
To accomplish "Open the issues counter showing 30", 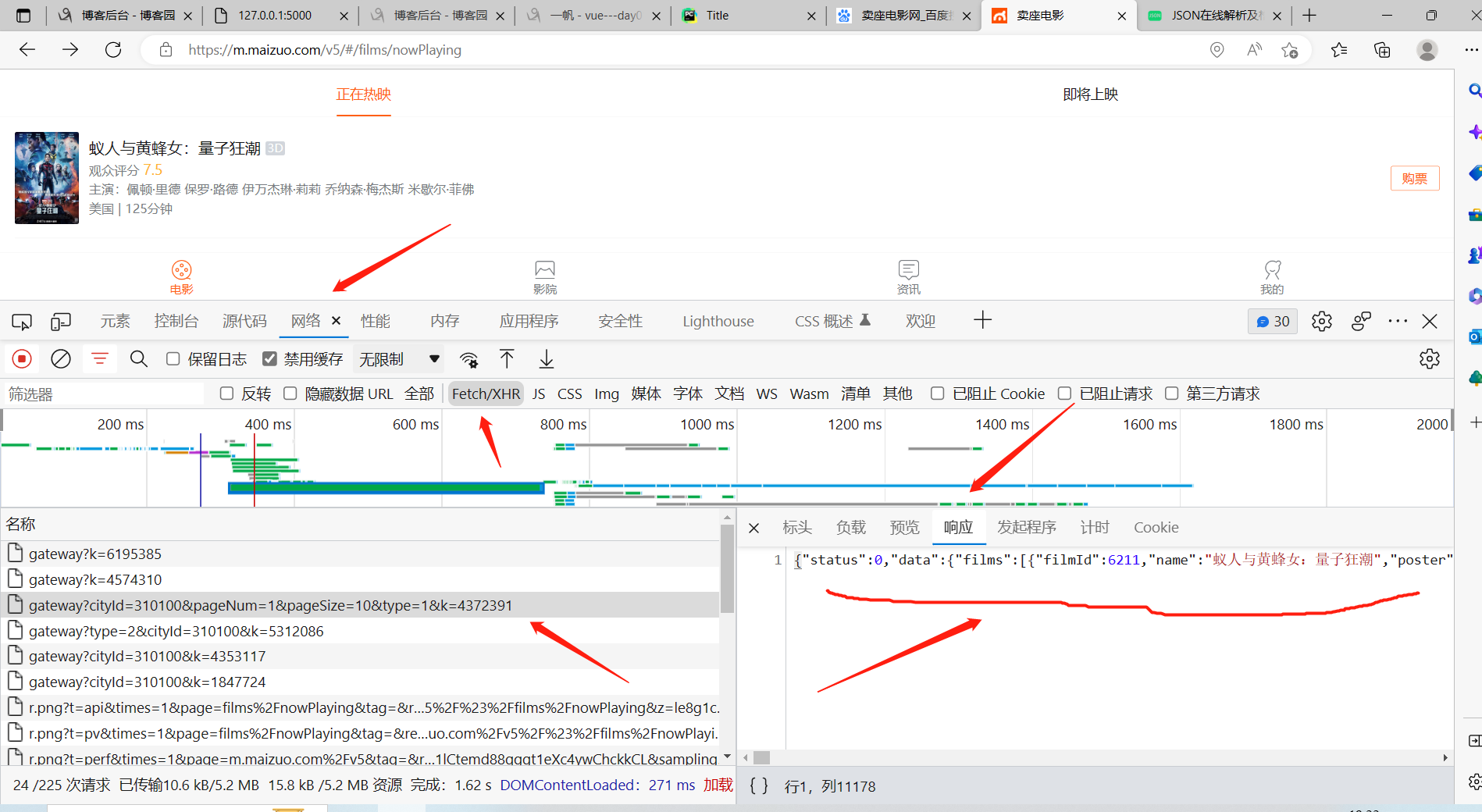I will point(1273,322).
